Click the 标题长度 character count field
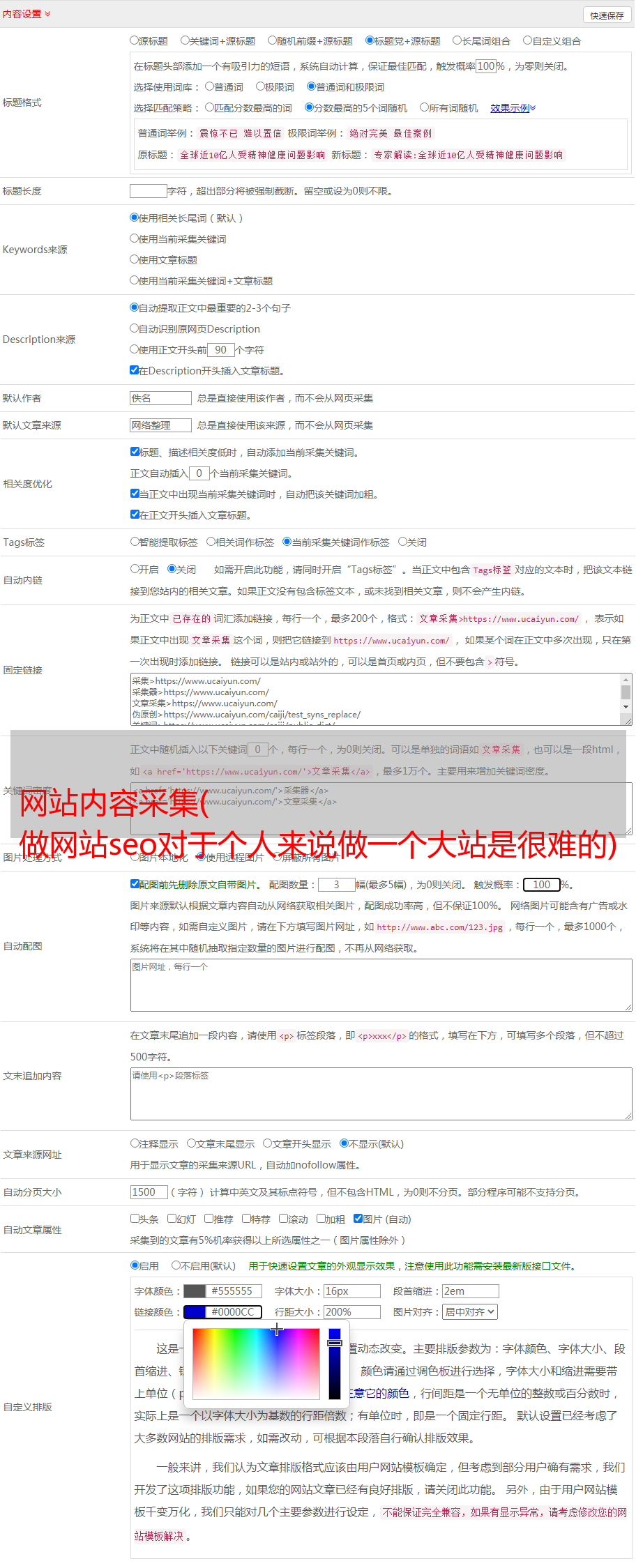Image resolution: width=636 pixels, height=1568 pixels. click(149, 191)
